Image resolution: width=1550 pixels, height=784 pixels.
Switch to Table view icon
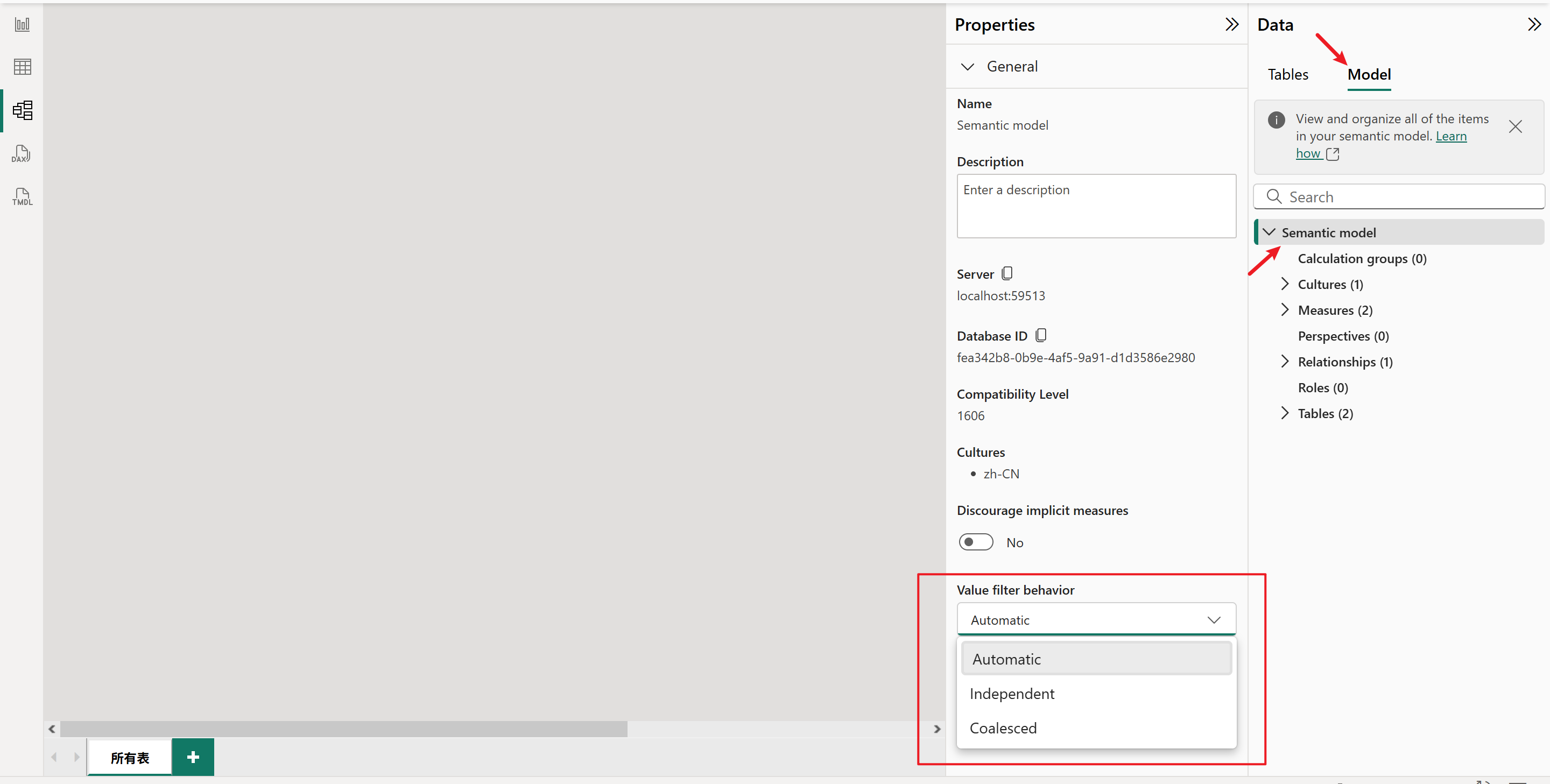(22, 67)
